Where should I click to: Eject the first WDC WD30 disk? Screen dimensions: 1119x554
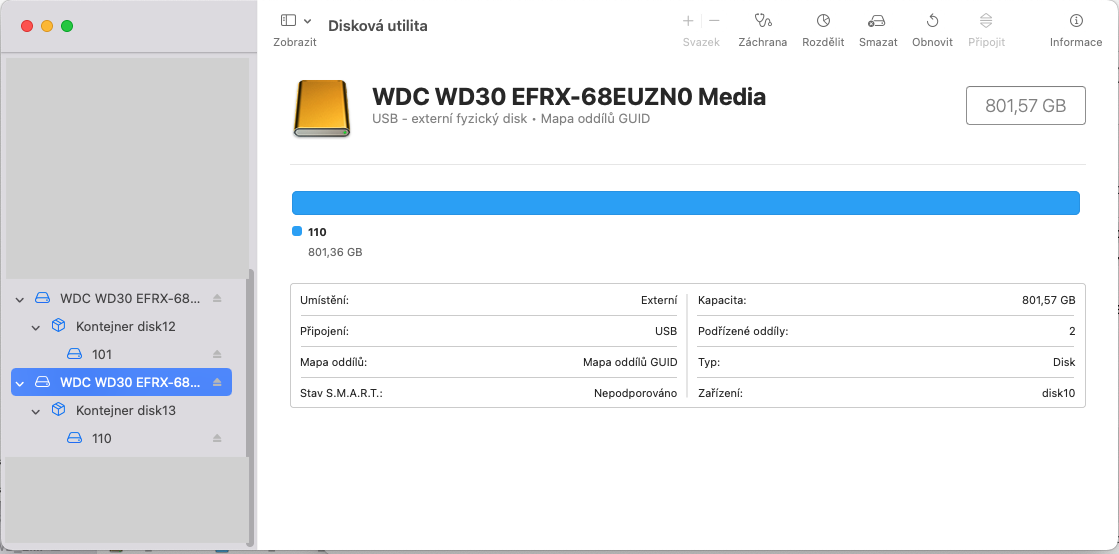point(217,298)
